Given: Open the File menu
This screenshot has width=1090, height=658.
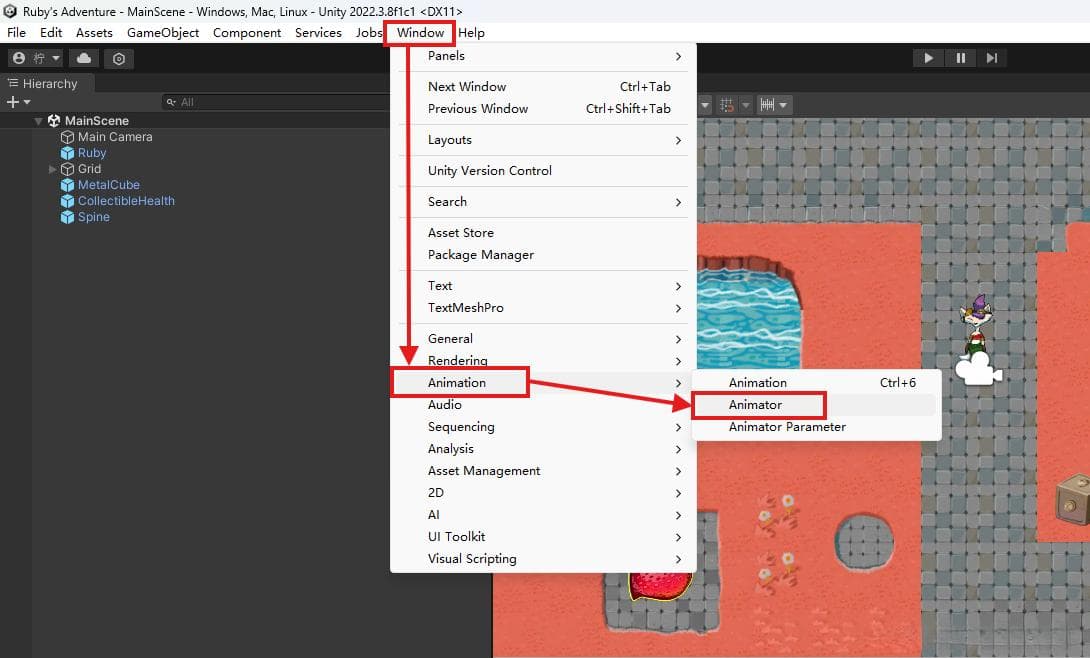Looking at the screenshot, I should pos(16,33).
